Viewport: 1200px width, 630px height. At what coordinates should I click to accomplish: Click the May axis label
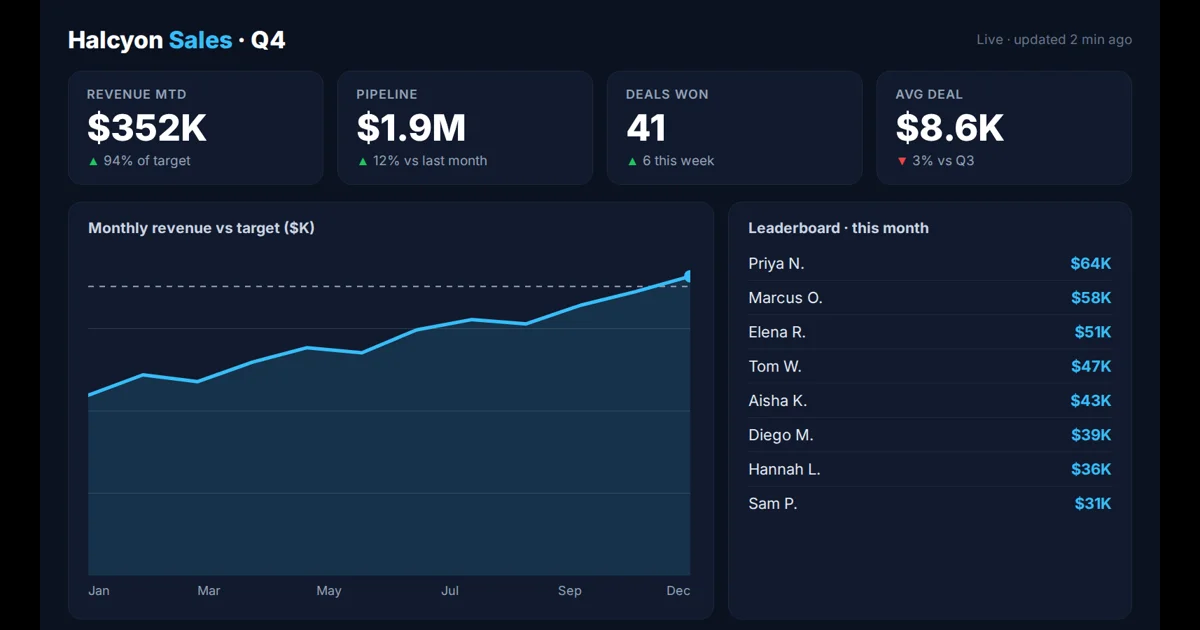point(329,591)
